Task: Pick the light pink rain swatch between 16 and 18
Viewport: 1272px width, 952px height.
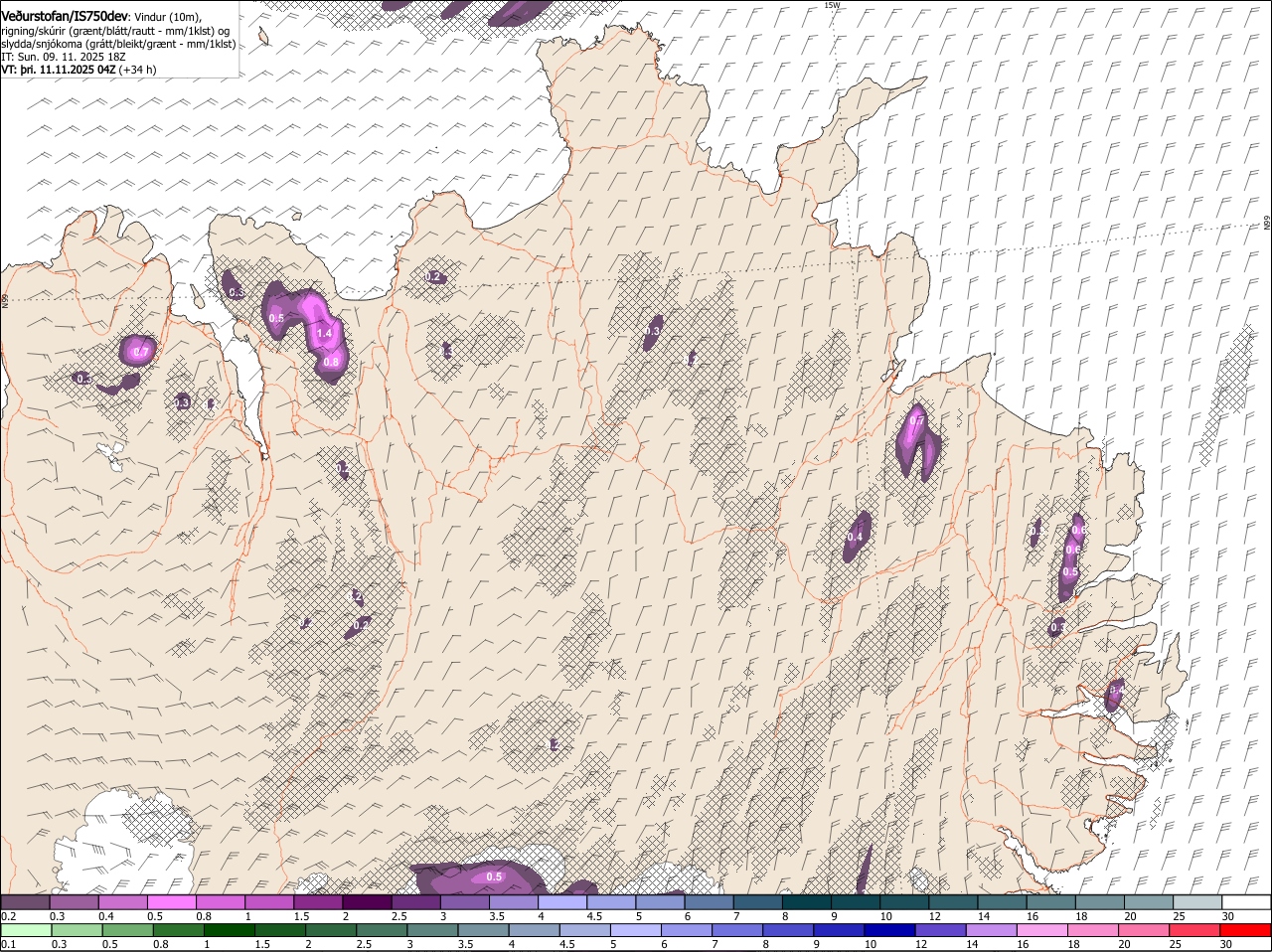Action: coord(1042,930)
